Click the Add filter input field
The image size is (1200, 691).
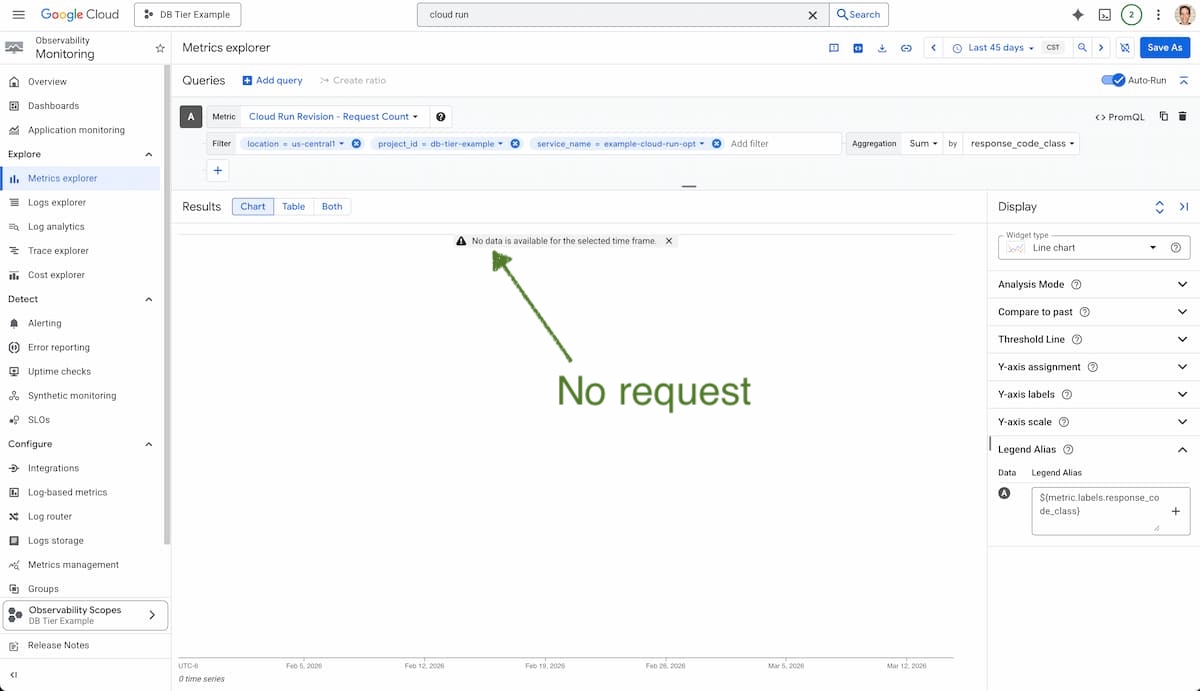(x=780, y=144)
